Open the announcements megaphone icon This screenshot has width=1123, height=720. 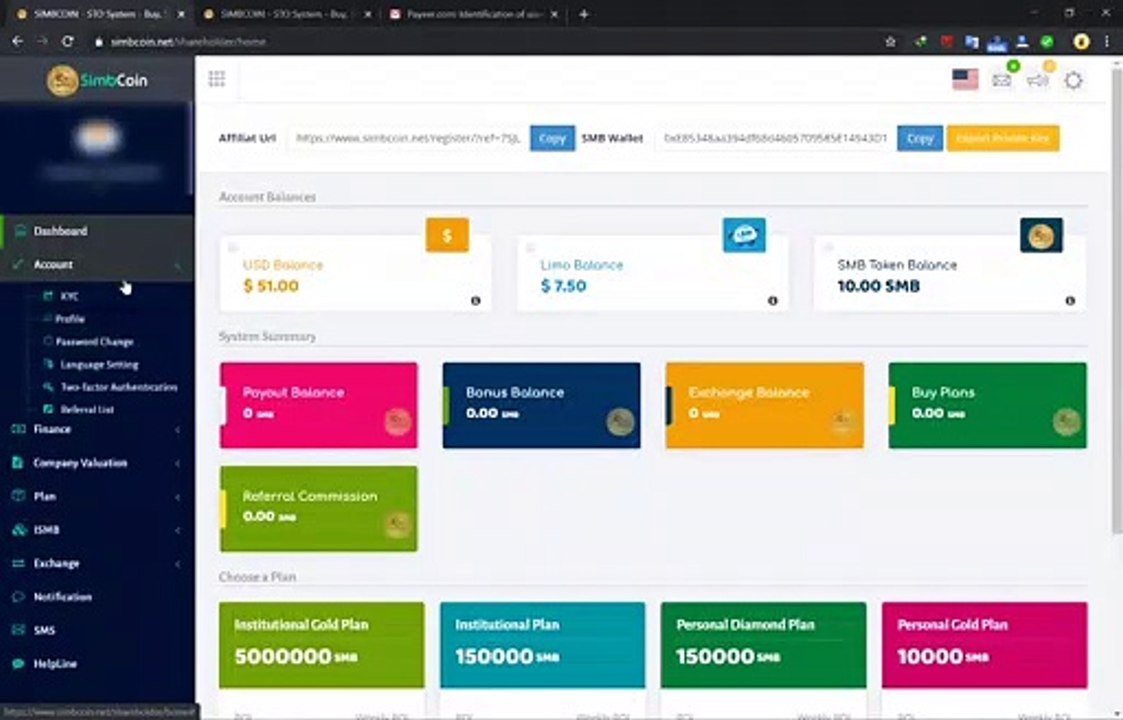[1037, 81]
